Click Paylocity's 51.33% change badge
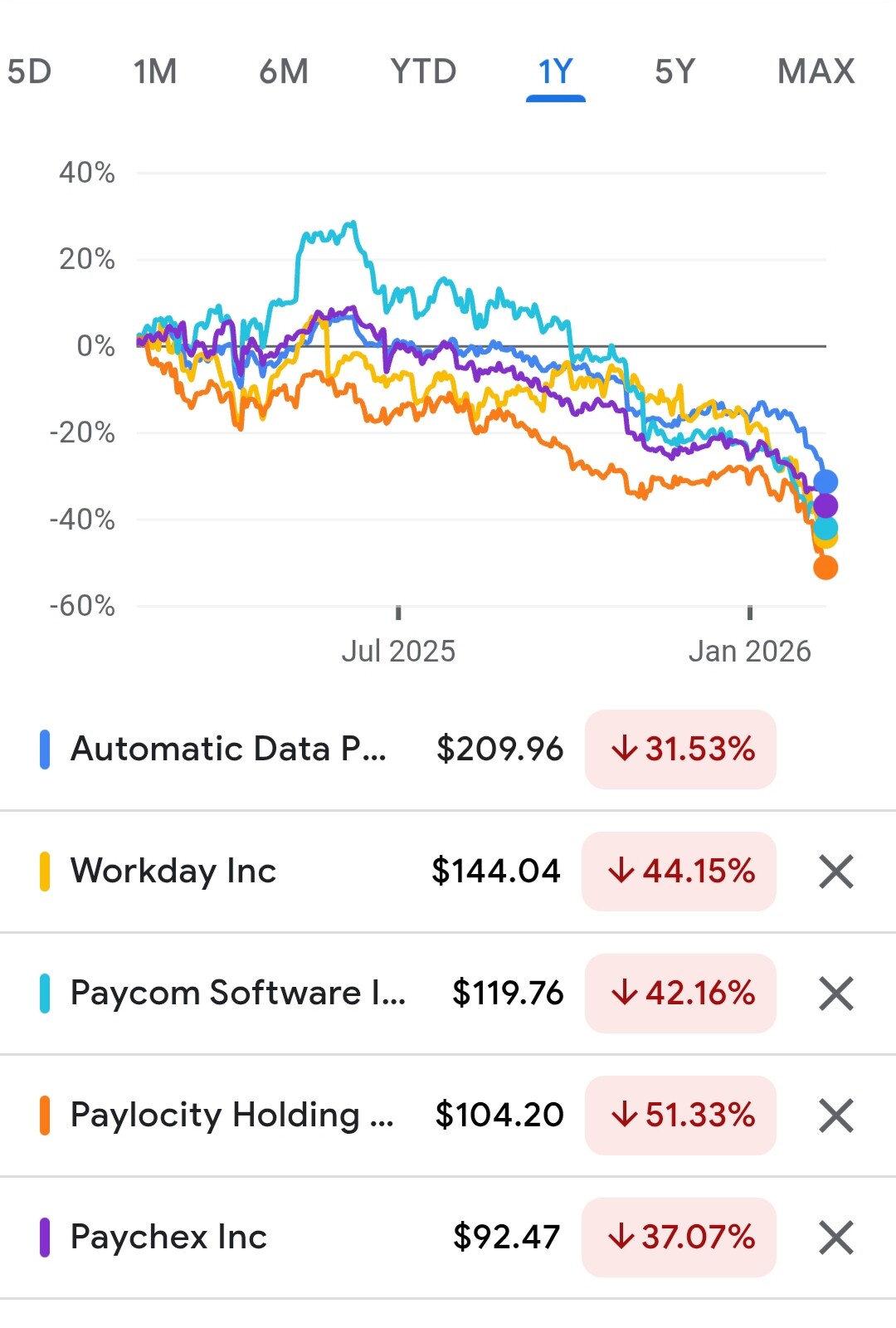The height and width of the screenshot is (1328, 896). pos(681,1116)
